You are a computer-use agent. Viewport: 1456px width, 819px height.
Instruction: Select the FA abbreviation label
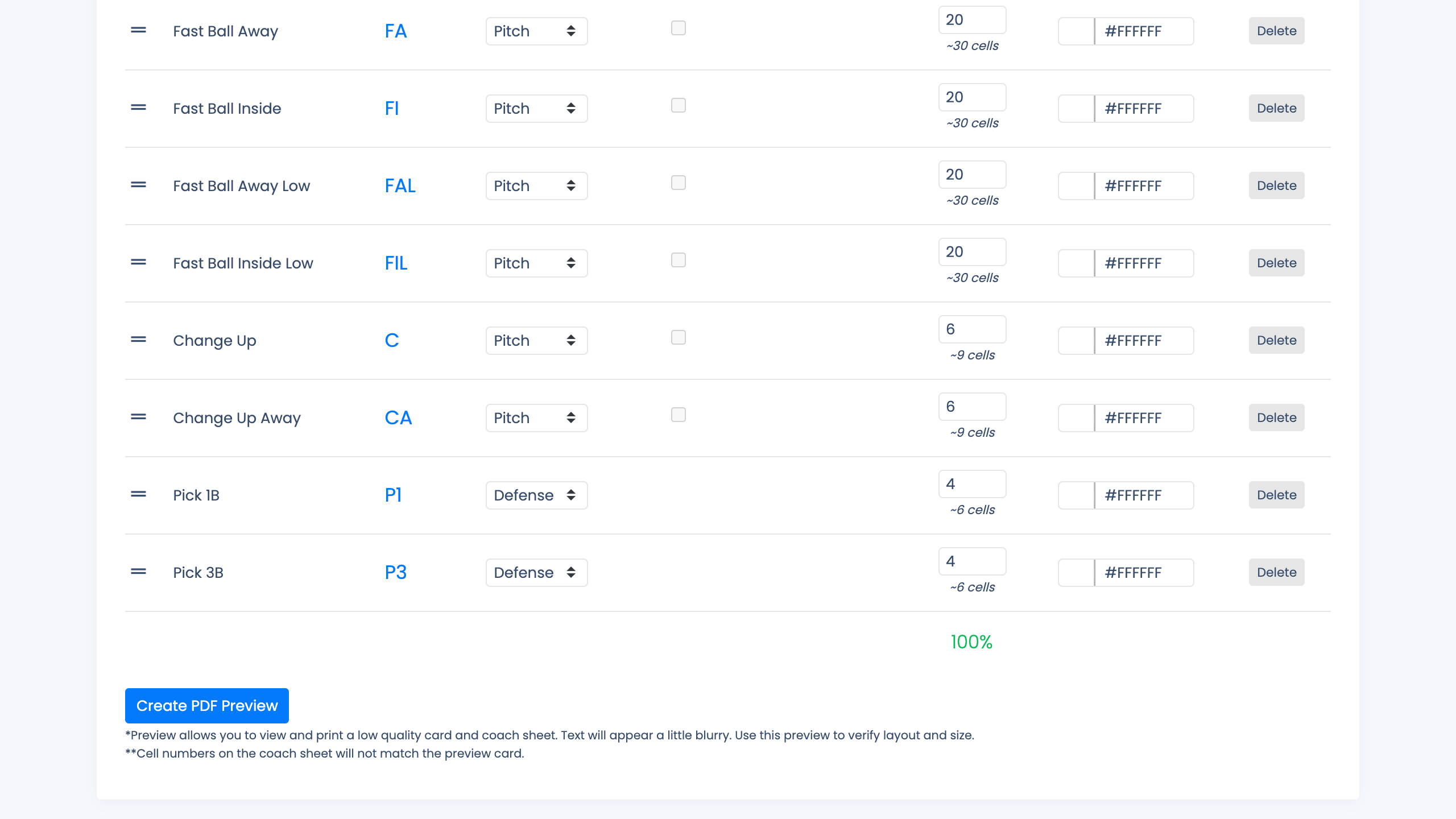[x=396, y=30]
